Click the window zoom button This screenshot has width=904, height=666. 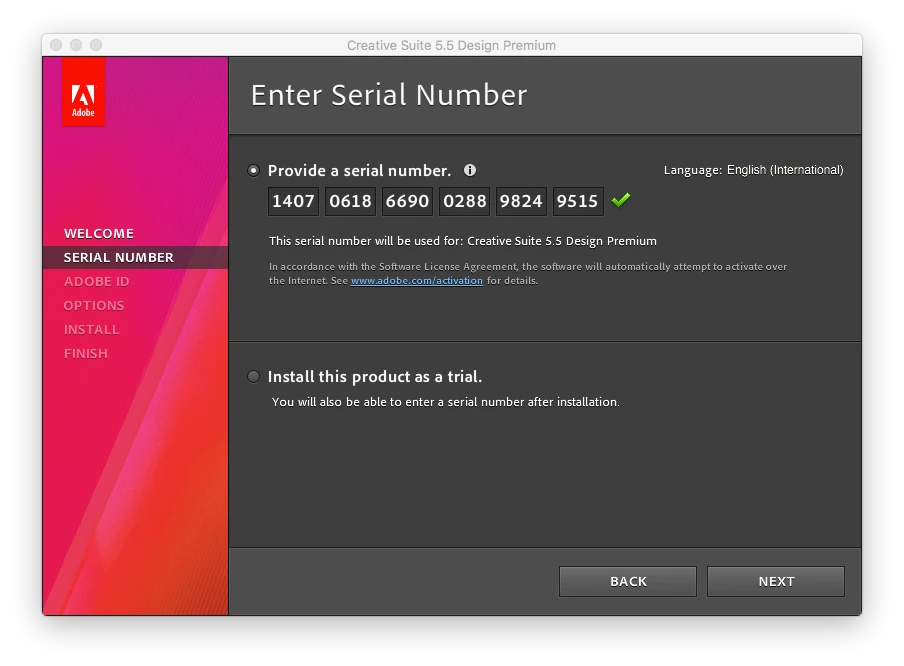pyautogui.click(x=96, y=45)
